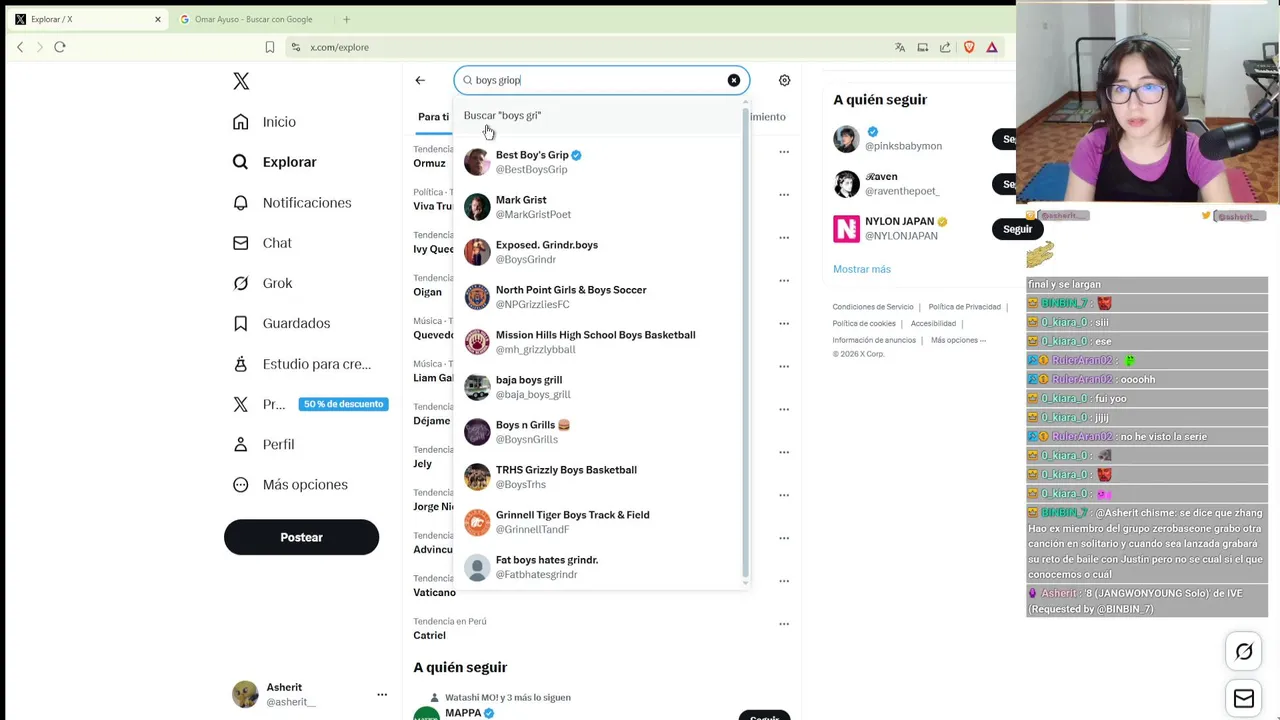This screenshot has width=1280, height=720.
Task: Select baja boys grill result
Action: (x=600, y=387)
